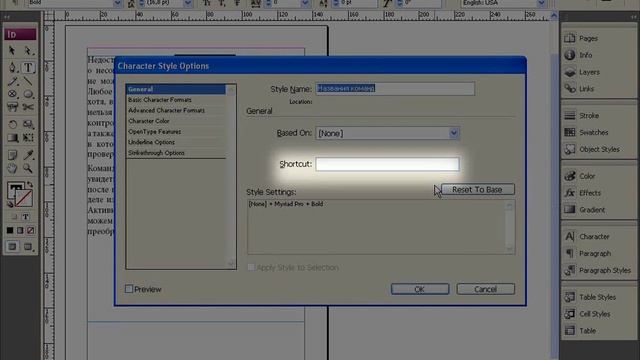The height and width of the screenshot is (360, 640).
Task: Select Character Color category
Action: tap(176, 121)
